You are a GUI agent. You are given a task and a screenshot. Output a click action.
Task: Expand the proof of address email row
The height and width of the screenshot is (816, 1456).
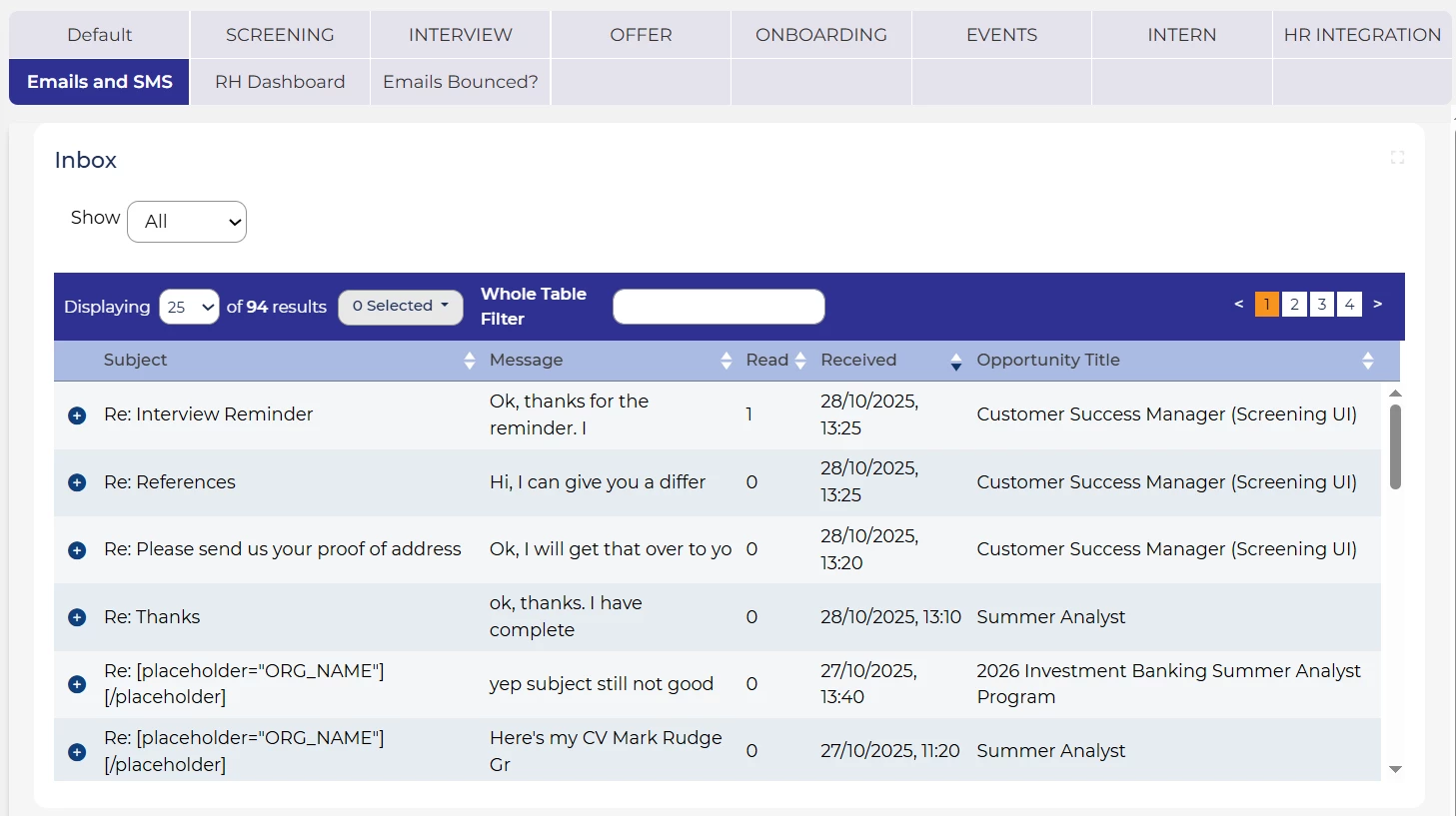[77, 550]
